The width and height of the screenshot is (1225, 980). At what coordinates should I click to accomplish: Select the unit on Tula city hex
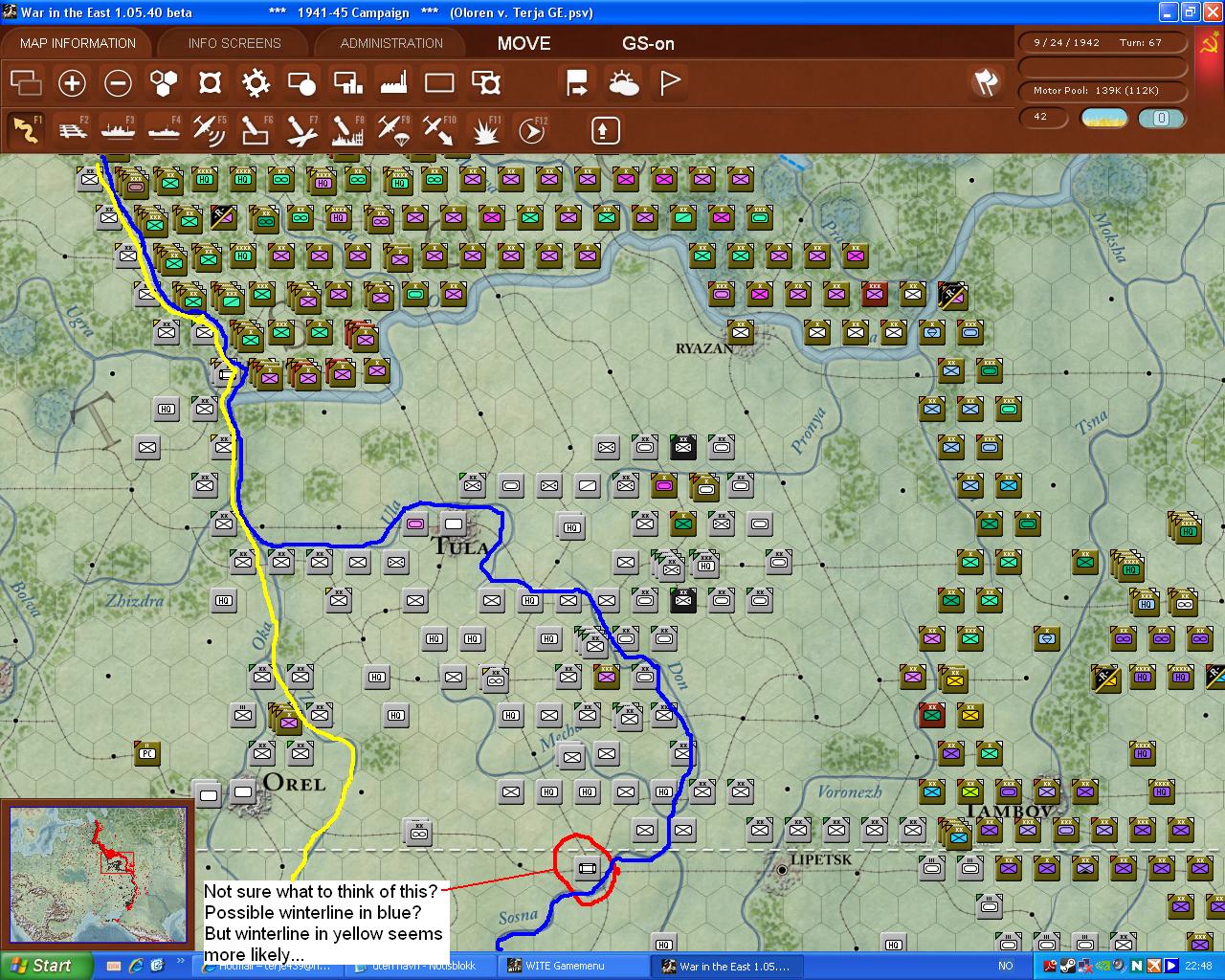pos(454,523)
